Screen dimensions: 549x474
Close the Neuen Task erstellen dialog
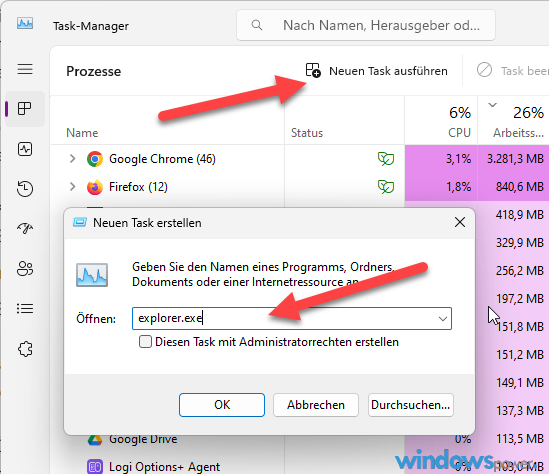tap(460, 222)
